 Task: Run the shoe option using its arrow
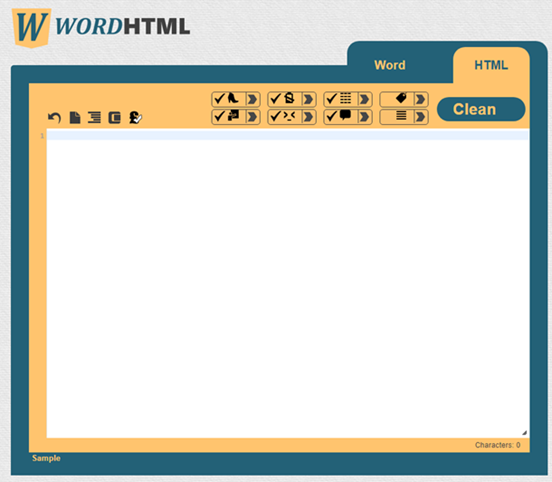[252, 99]
